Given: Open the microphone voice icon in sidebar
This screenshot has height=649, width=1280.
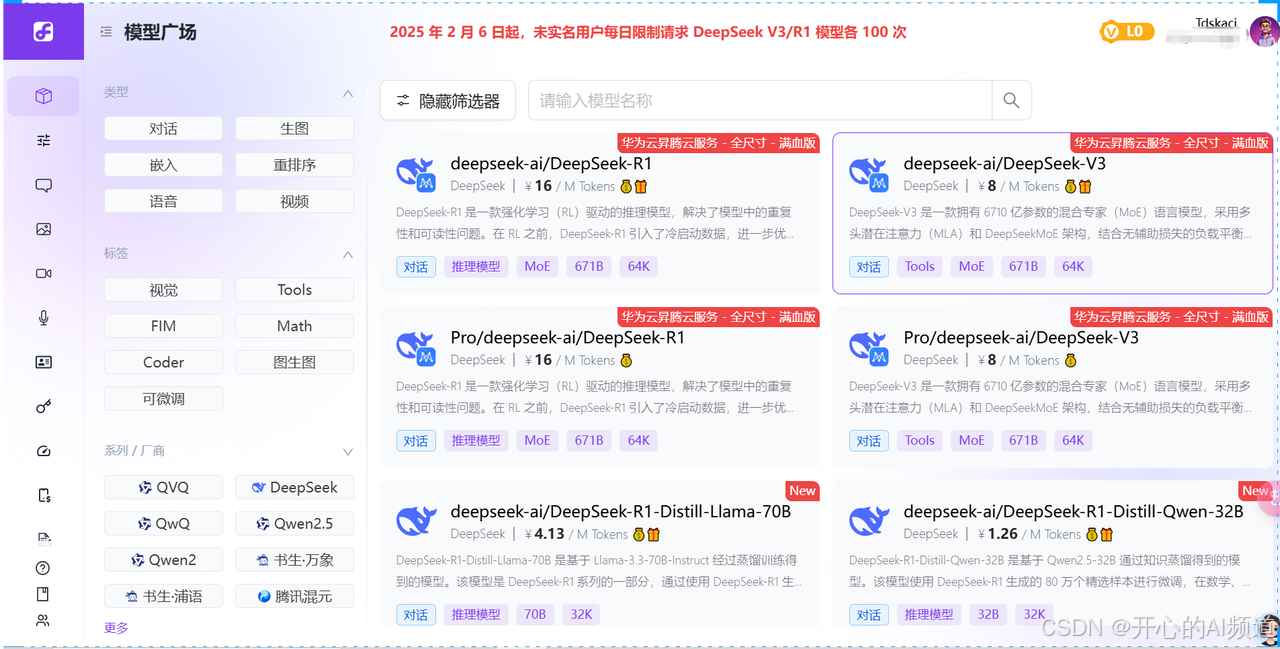Looking at the screenshot, I should 43,318.
